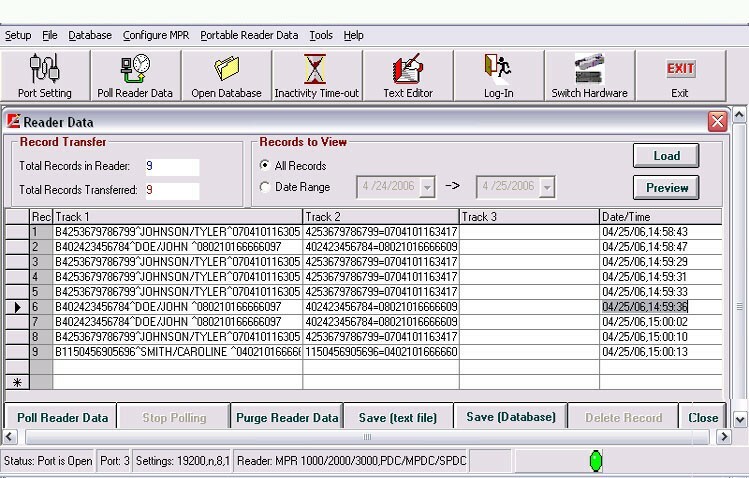Click the date cell 04/25/06,15:00:02
Viewport: 749px width, 478px height.
[661, 322]
